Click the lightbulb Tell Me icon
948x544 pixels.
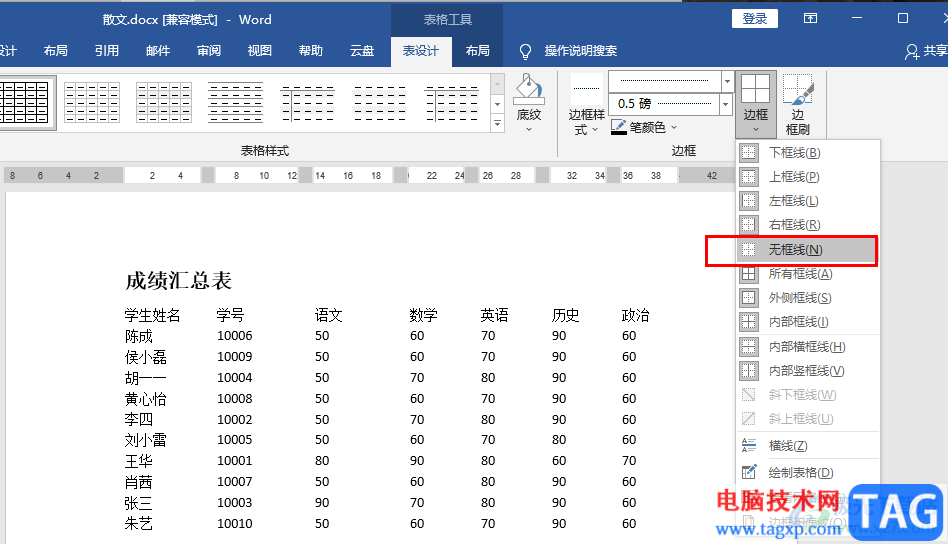(x=525, y=51)
